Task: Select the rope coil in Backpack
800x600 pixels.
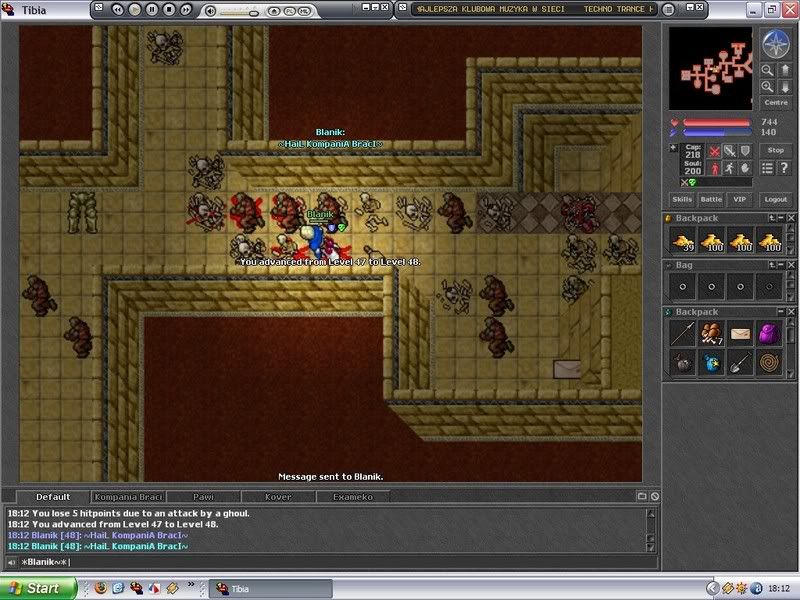Action: tap(769, 363)
